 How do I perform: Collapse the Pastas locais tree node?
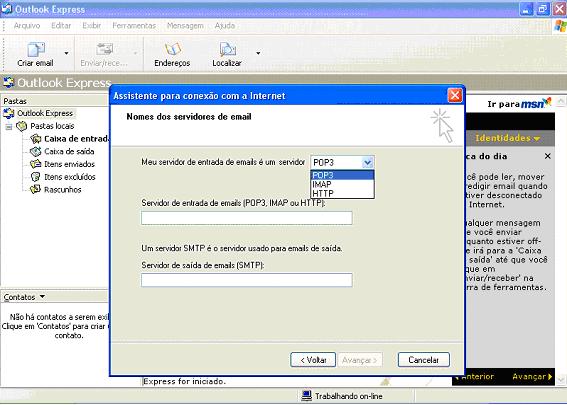tap(9, 127)
